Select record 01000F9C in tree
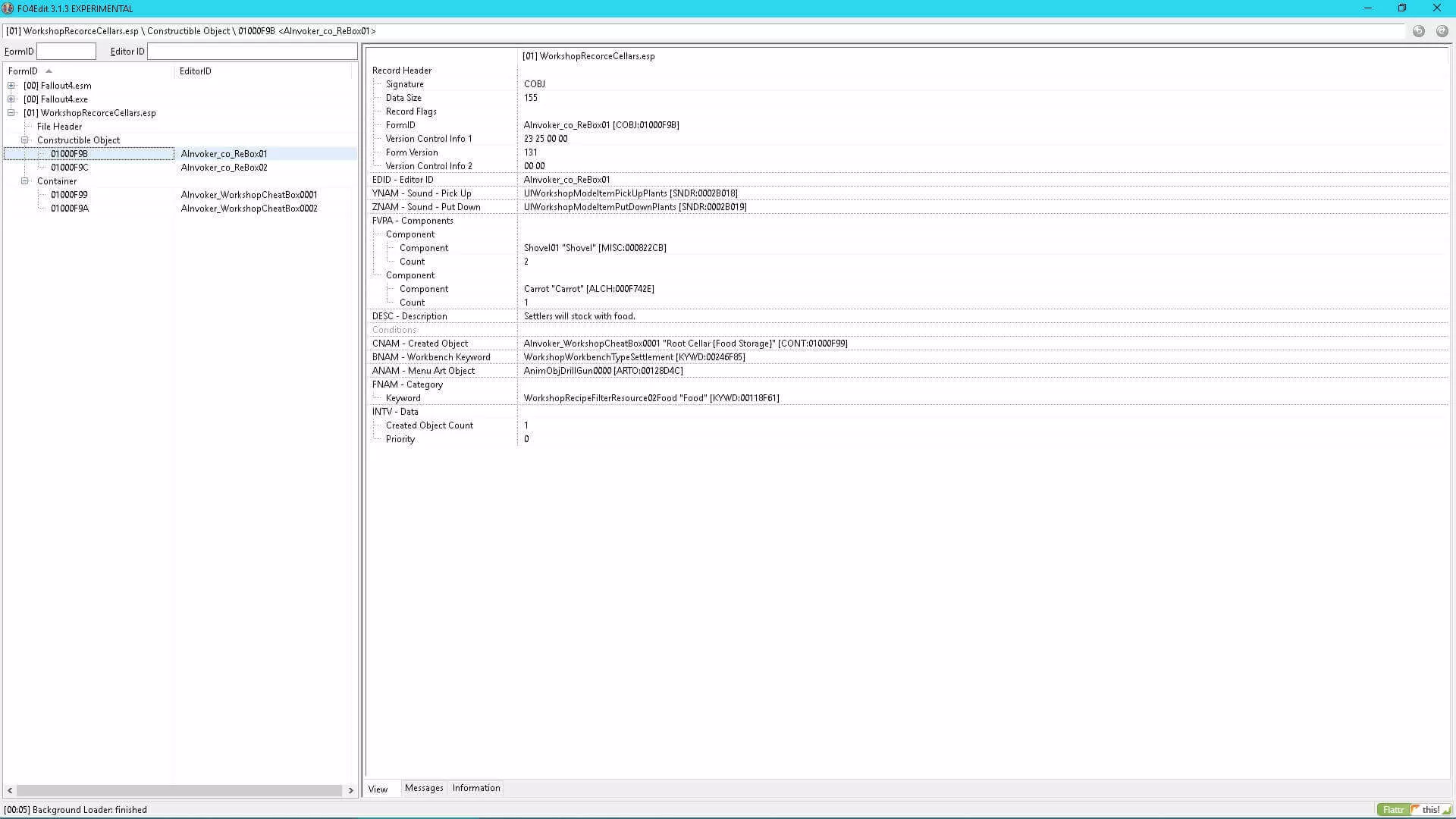The width and height of the screenshot is (1456, 819). [69, 168]
